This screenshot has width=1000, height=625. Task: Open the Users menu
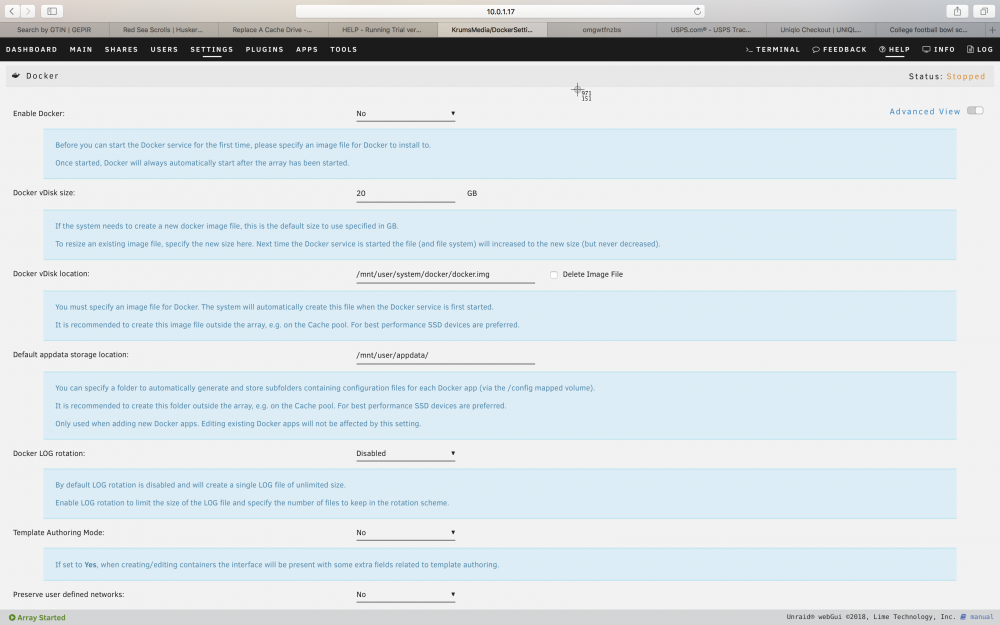tap(164, 49)
